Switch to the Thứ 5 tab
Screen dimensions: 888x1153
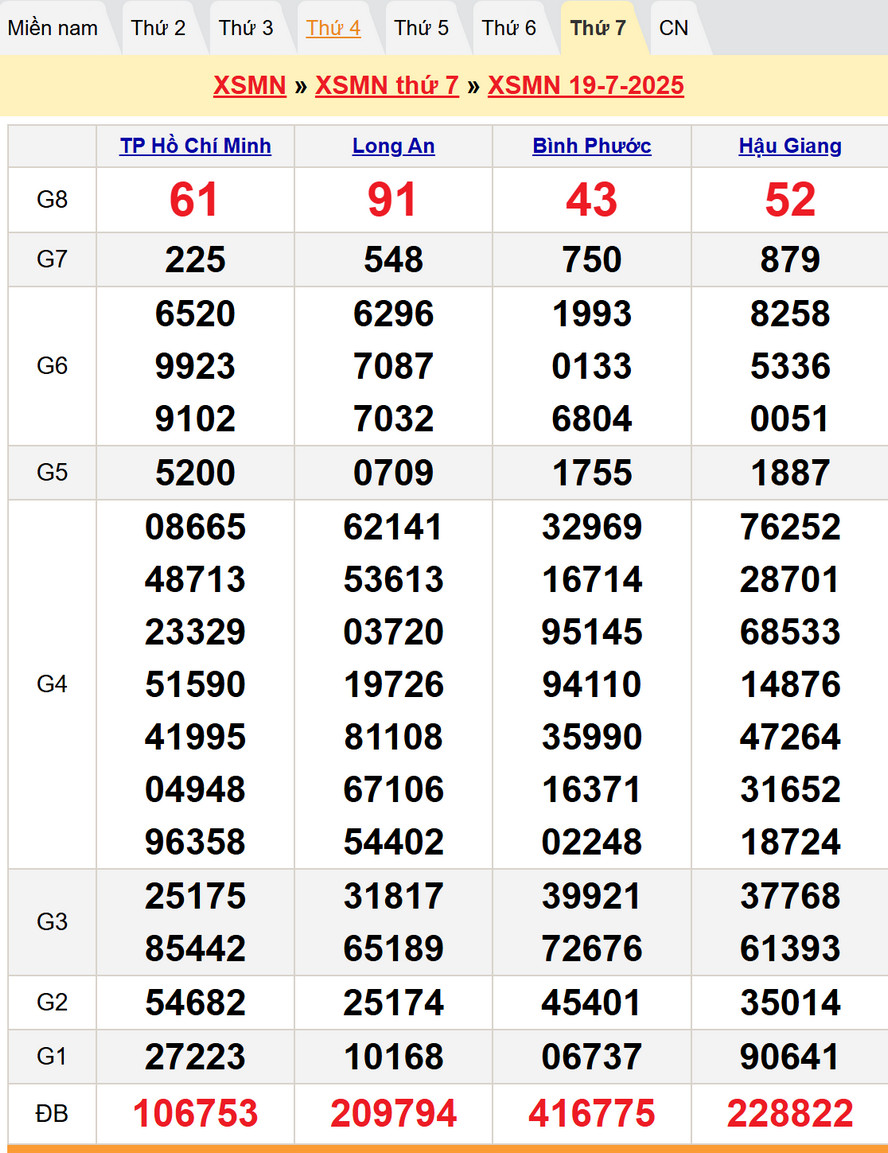click(421, 28)
